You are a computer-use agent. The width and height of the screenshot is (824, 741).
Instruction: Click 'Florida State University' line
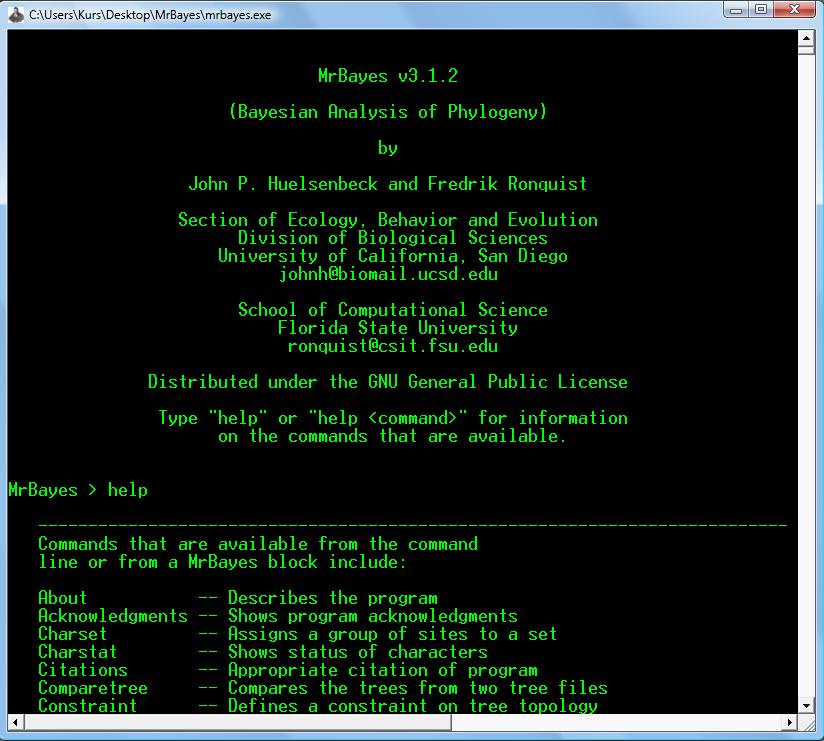(398, 328)
